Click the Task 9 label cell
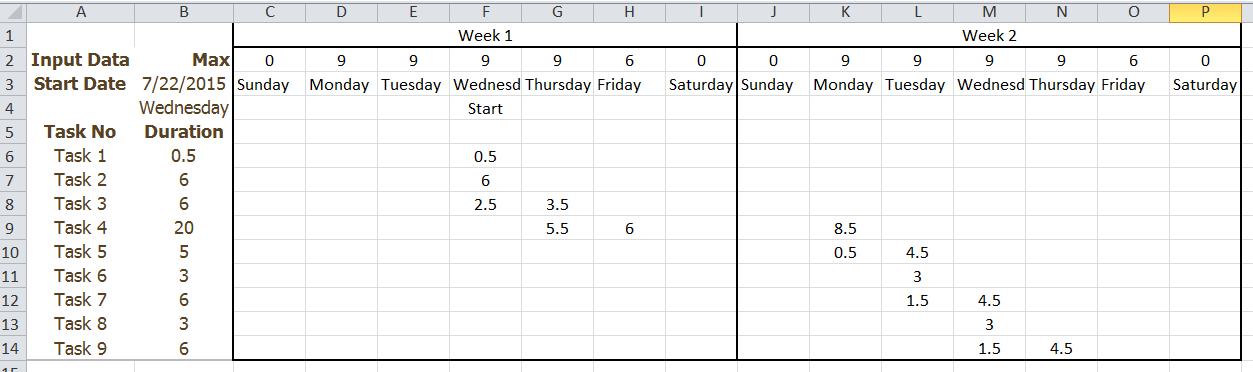 pos(80,348)
